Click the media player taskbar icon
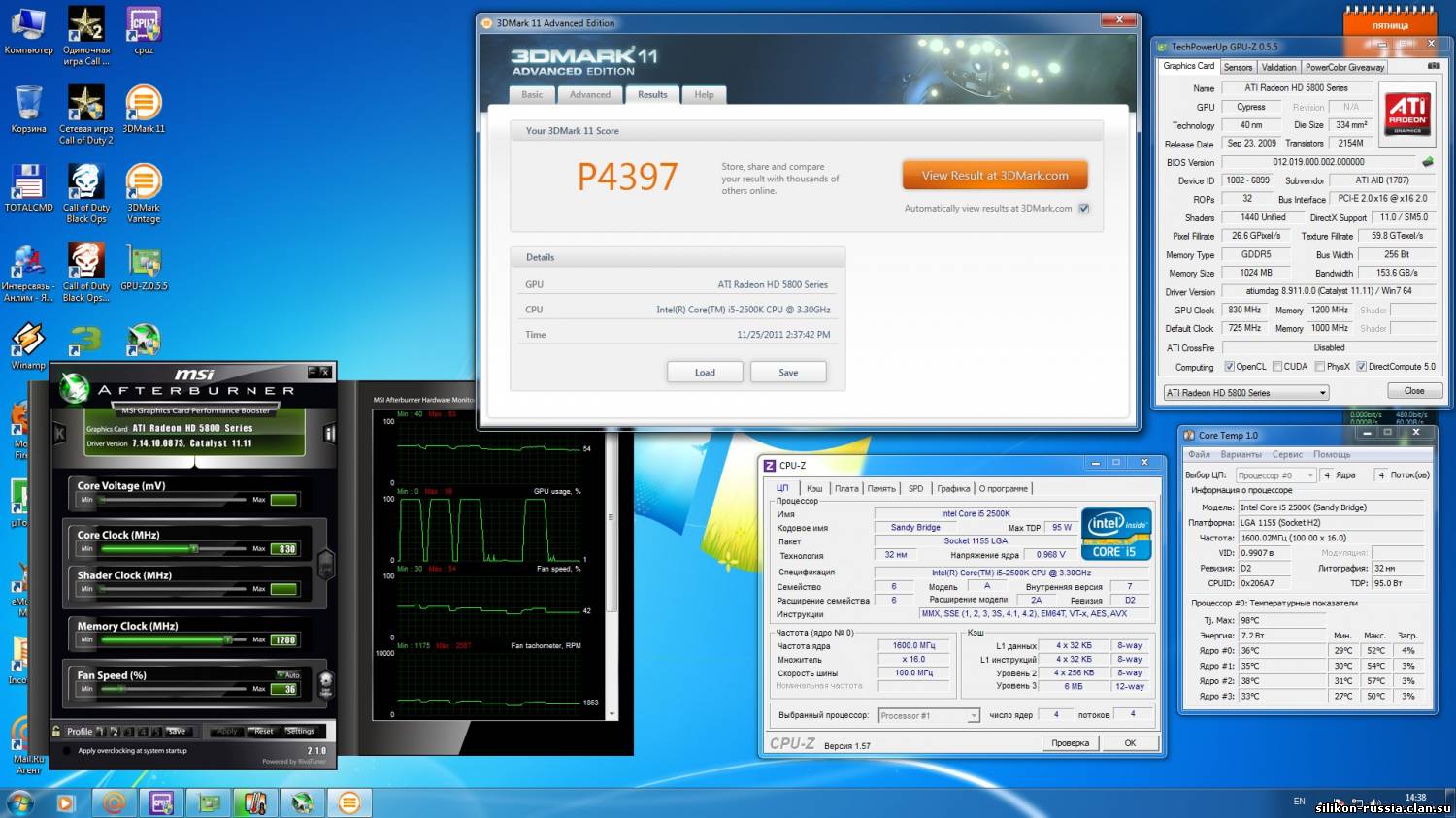This screenshot has width=1456, height=818. [65, 802]
